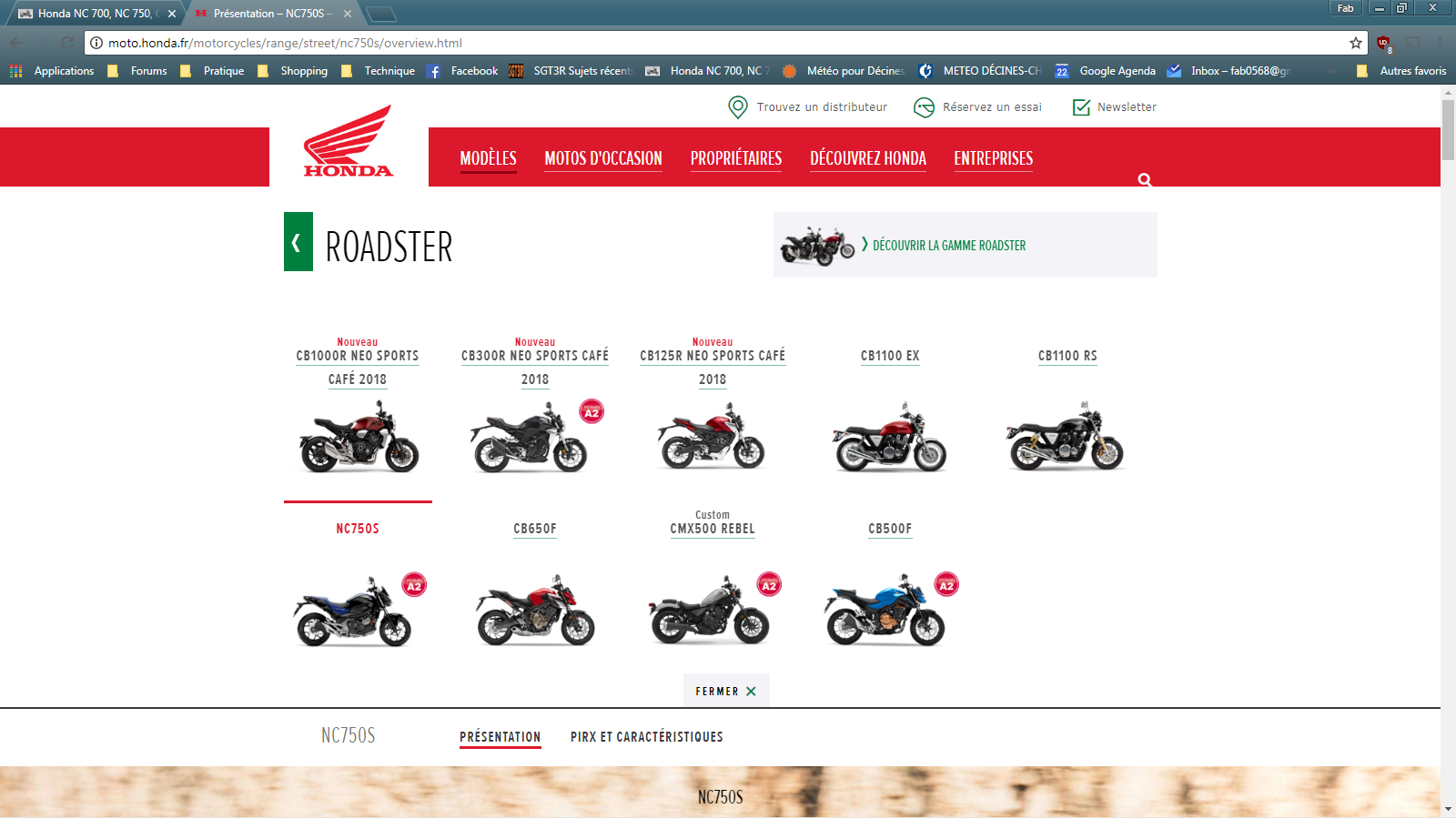
Task: Click the search magnifier icon
Action: (1145, 180)
